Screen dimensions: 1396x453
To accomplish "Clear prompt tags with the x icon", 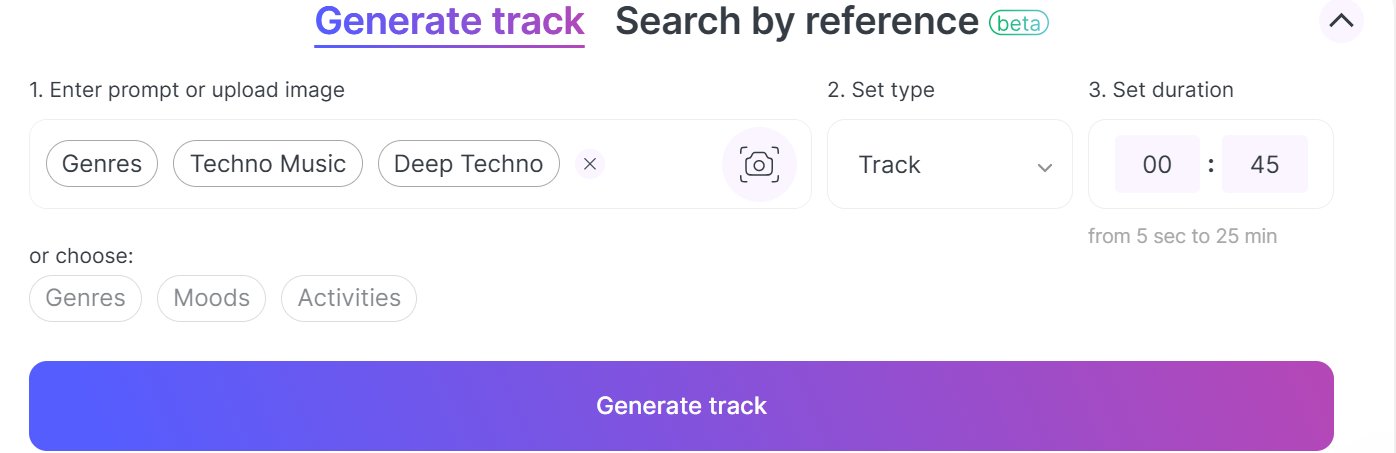I will tap(590, 164).
